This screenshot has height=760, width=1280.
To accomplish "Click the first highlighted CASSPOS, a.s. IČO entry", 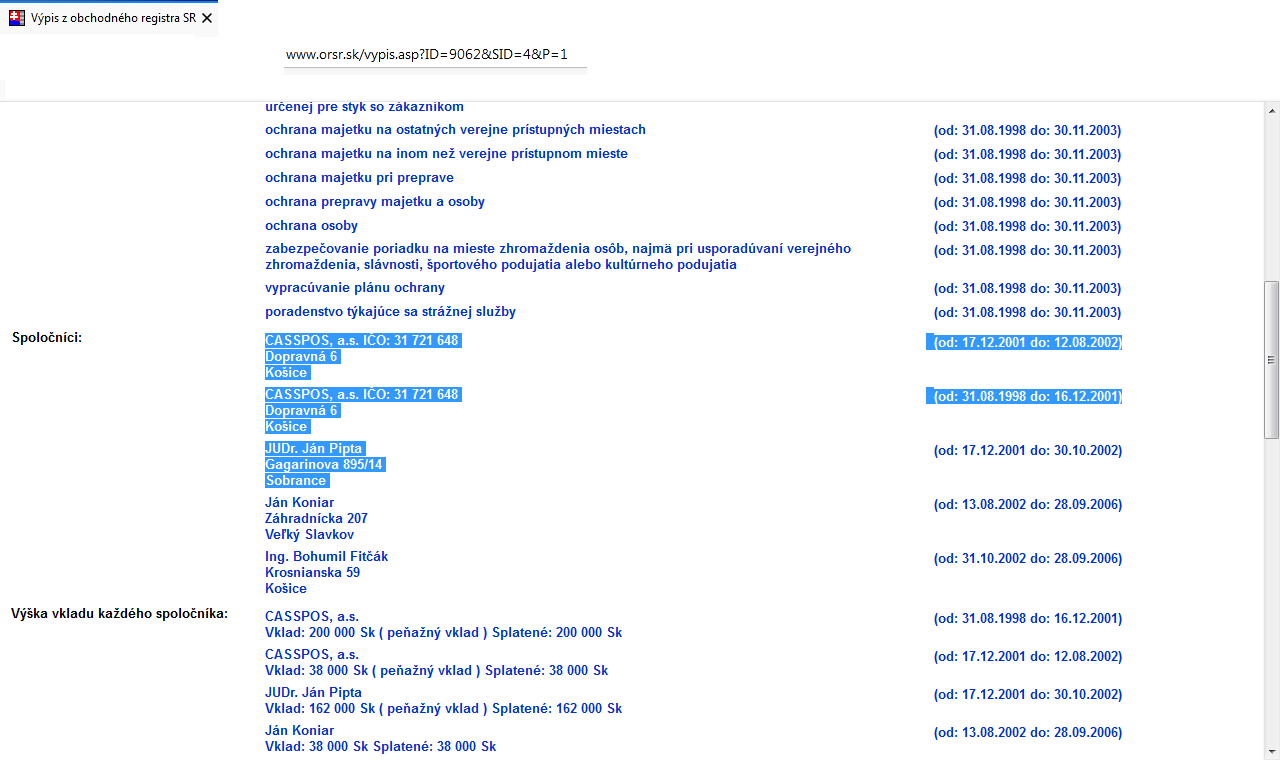I will tap(362, 340).
